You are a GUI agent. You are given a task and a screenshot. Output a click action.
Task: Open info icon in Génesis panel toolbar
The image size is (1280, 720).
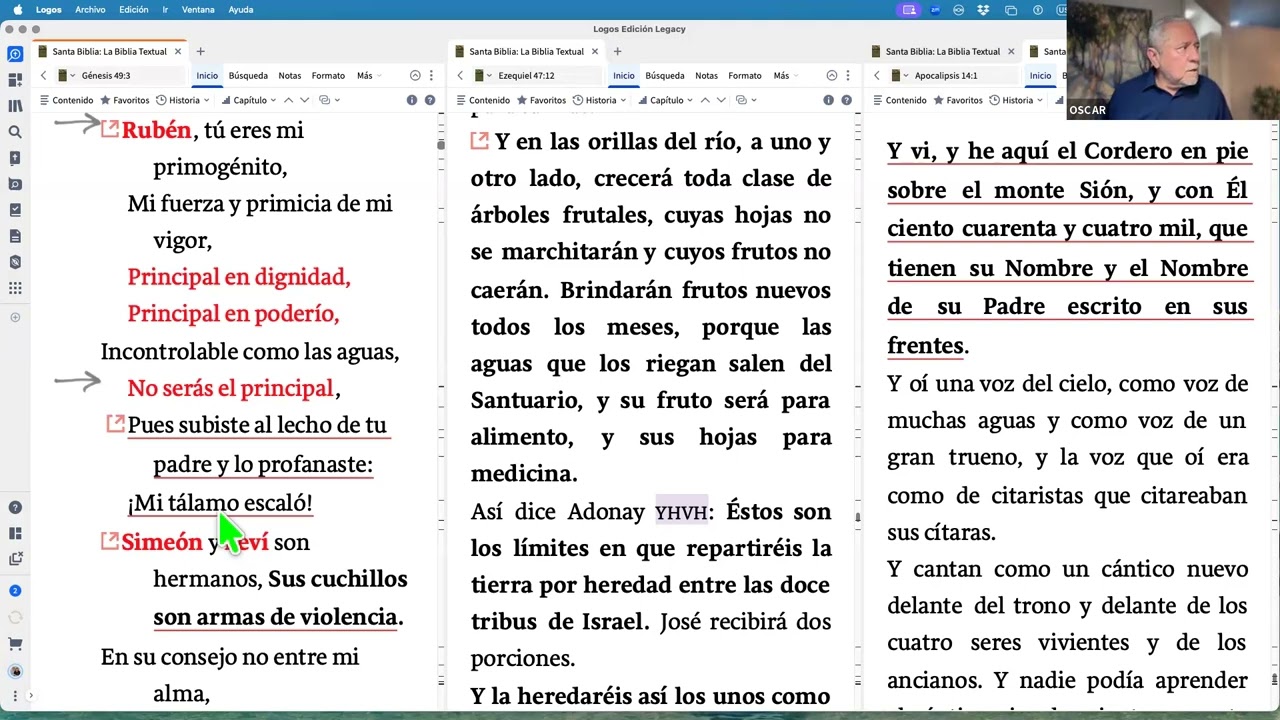pyautogui.click(x=412, y=100)
